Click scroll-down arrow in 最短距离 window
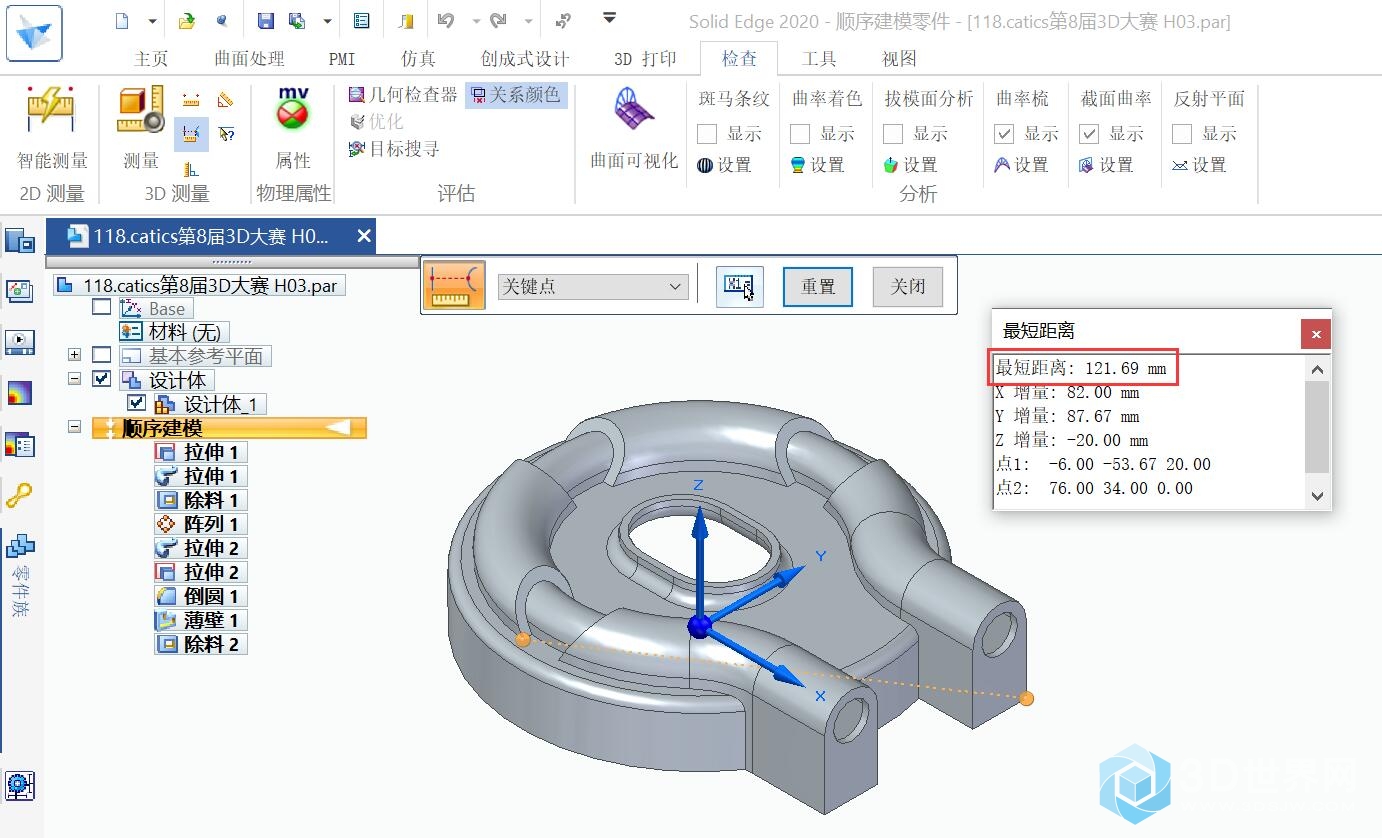 pyautogui.click(x=1317, y=496)
